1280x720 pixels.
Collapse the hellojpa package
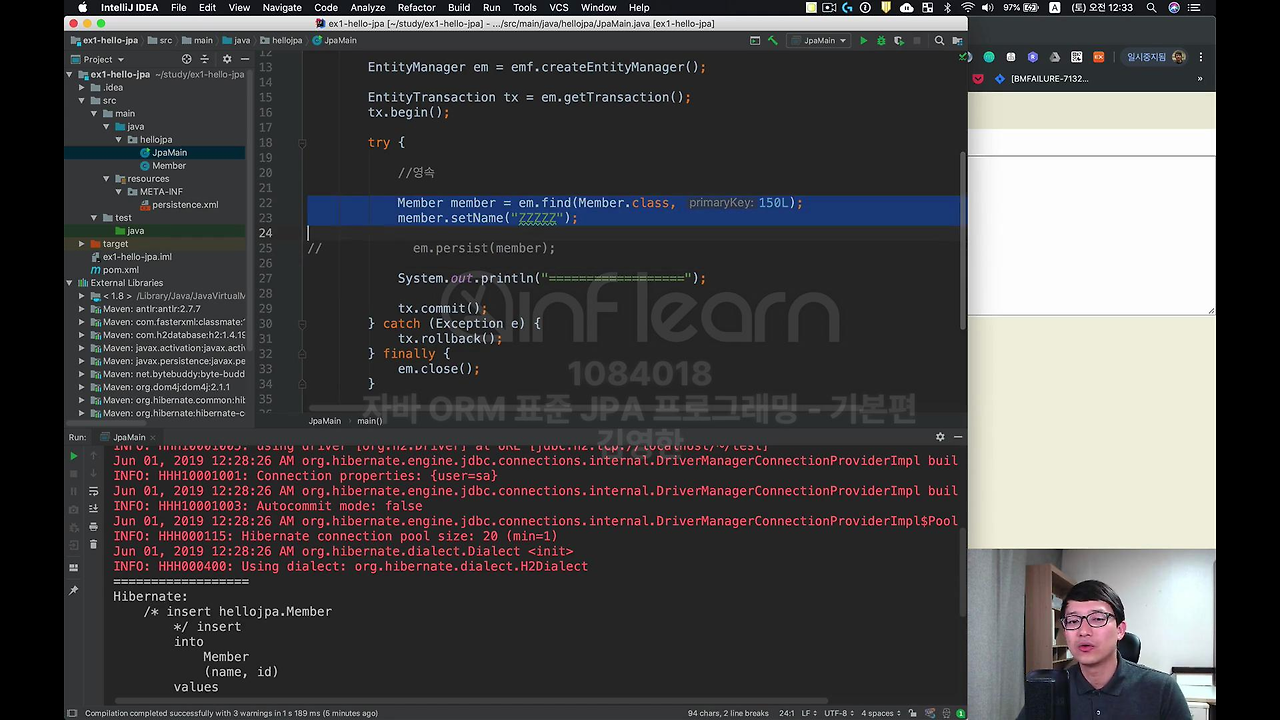click(x=119, y=139)
